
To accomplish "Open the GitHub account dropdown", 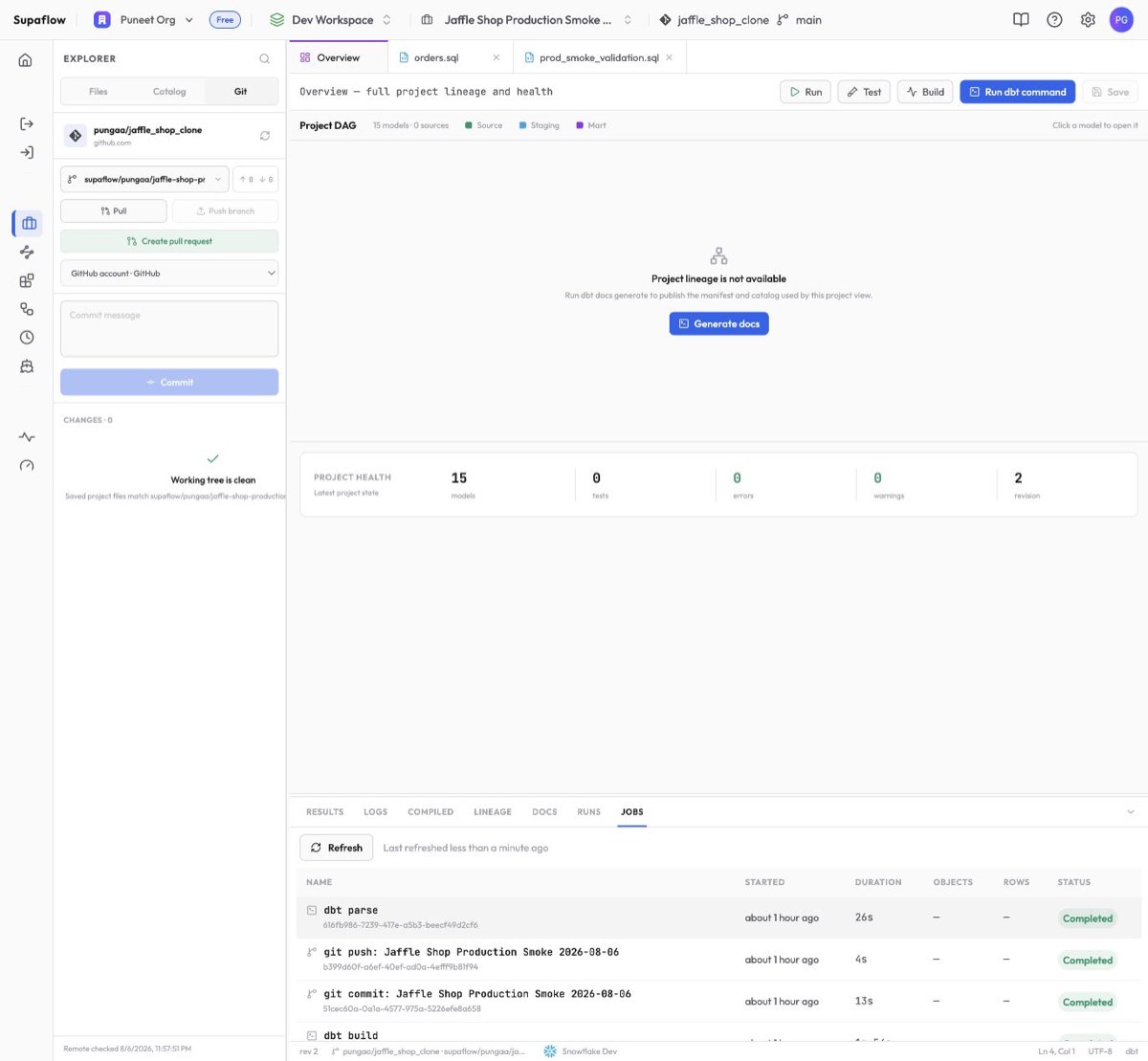I will point(169,274).
